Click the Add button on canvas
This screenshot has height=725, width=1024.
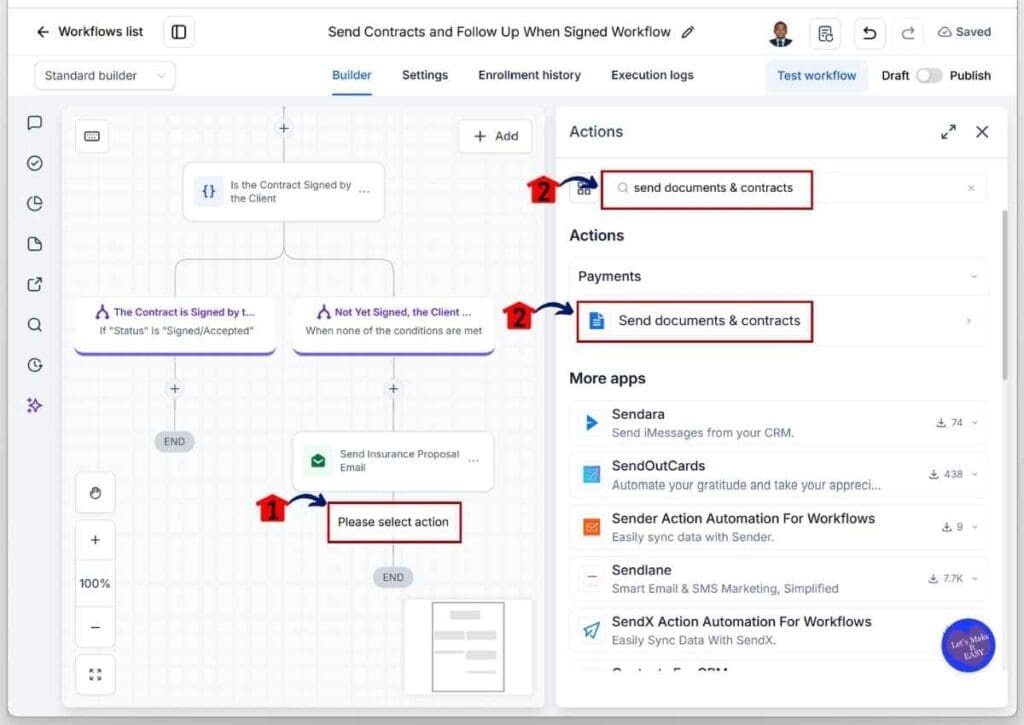pos(496,136)
